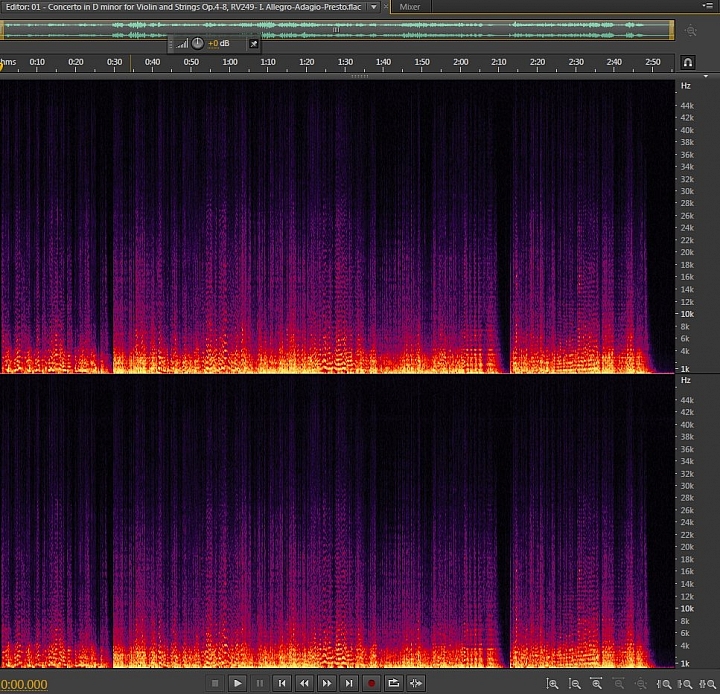
Task: Click the hms label on the time ruler
Action: point(8,62)
